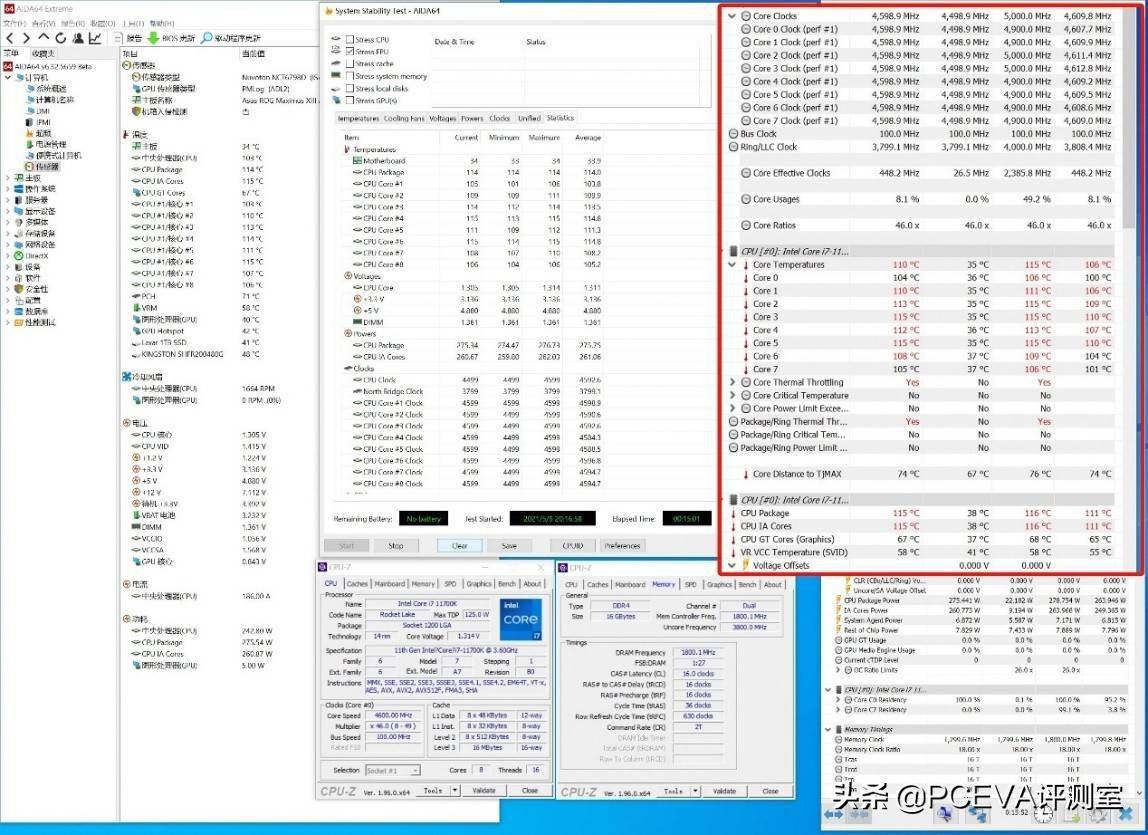Click the black IPMI icon in AIDA64 tree

29,122
